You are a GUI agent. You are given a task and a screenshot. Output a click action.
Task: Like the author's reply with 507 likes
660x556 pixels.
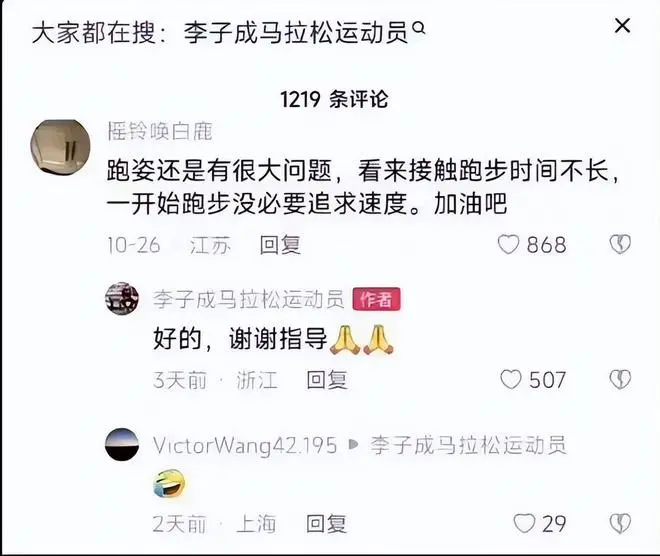pos(511,380)
